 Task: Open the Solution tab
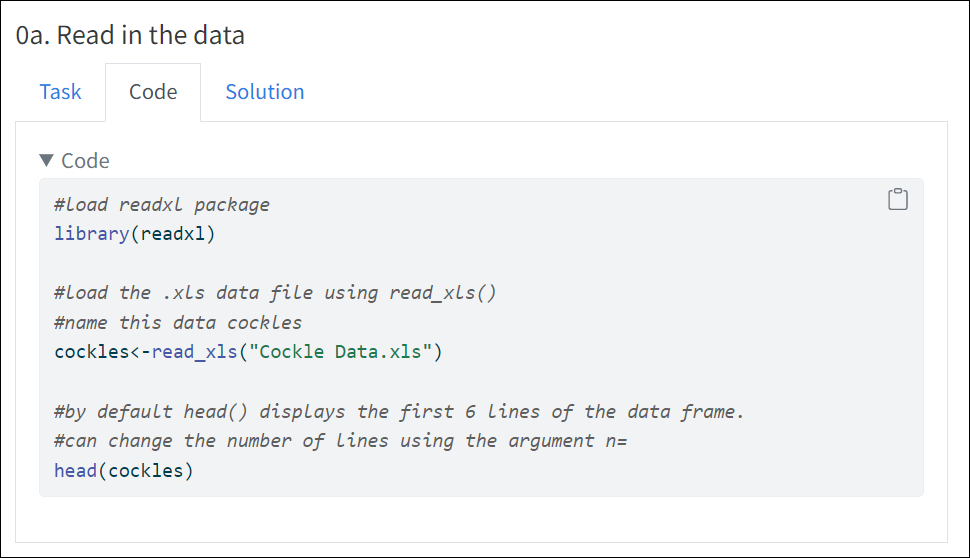coord(265,92)
